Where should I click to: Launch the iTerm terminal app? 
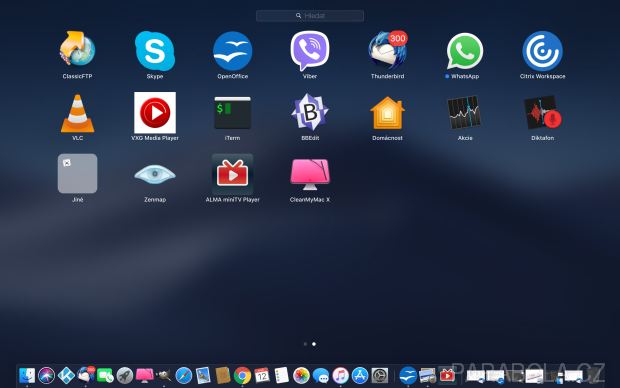click(x=232, y=113)
